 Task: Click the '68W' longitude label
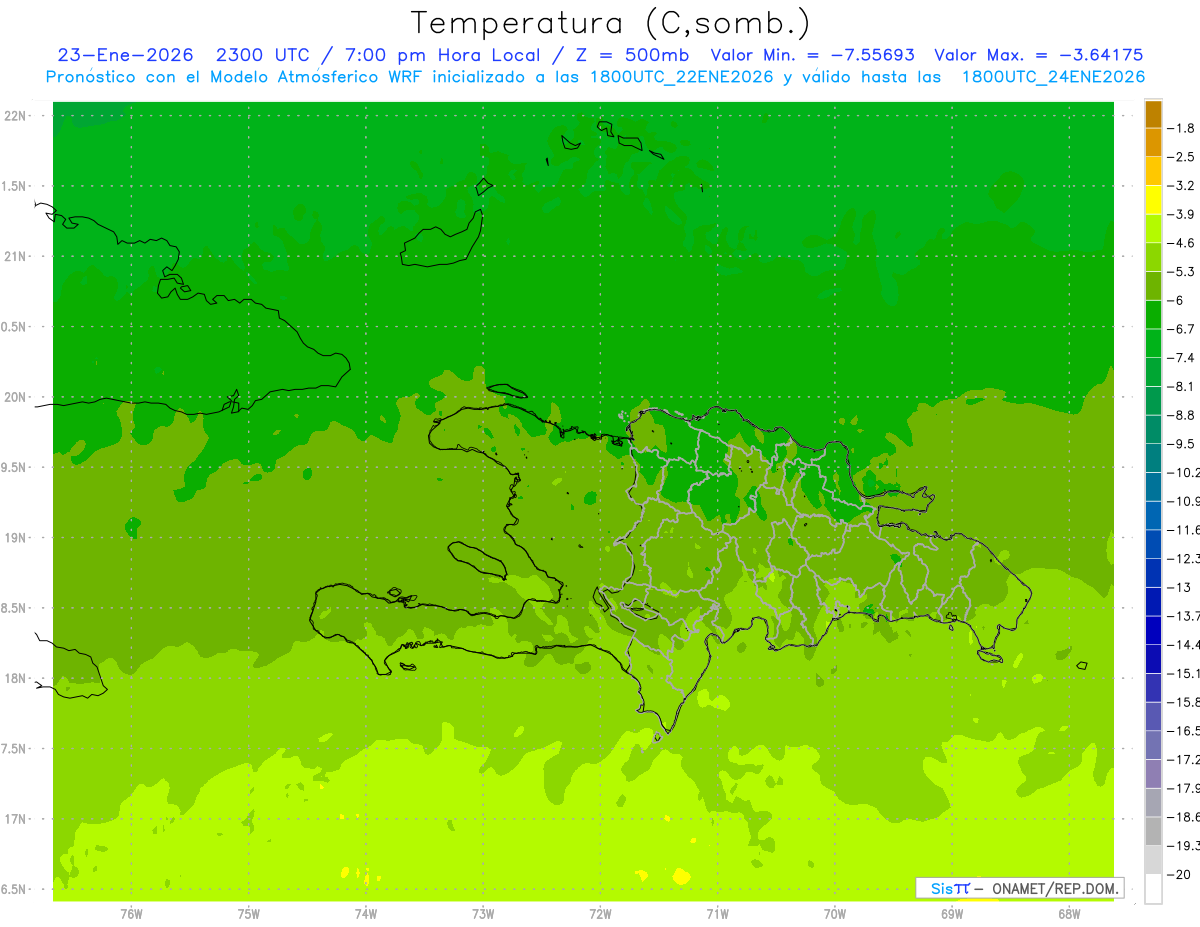1068,914
